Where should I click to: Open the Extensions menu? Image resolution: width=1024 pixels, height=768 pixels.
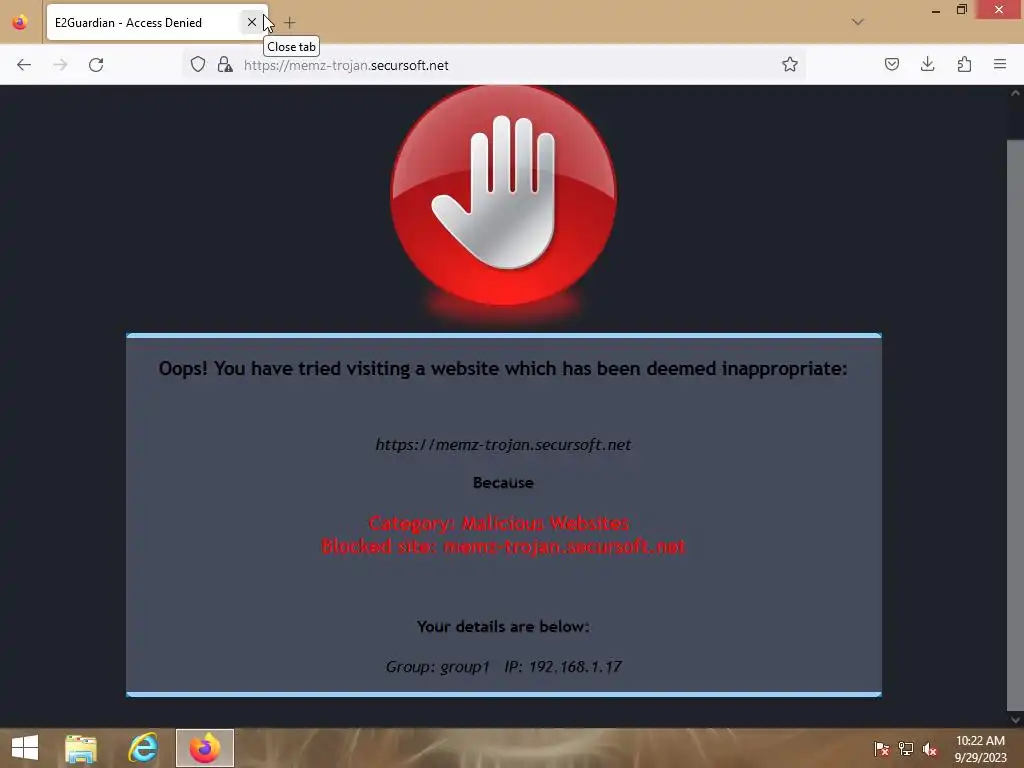tap(964, 65)
